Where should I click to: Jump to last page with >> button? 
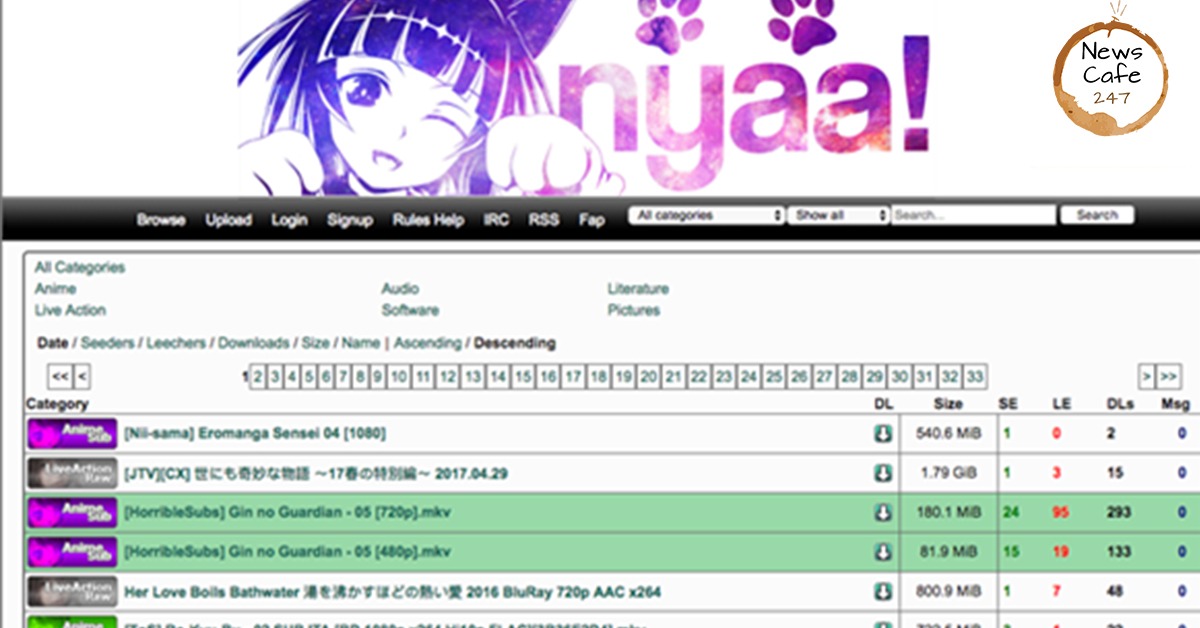(x=1169, y=377)
